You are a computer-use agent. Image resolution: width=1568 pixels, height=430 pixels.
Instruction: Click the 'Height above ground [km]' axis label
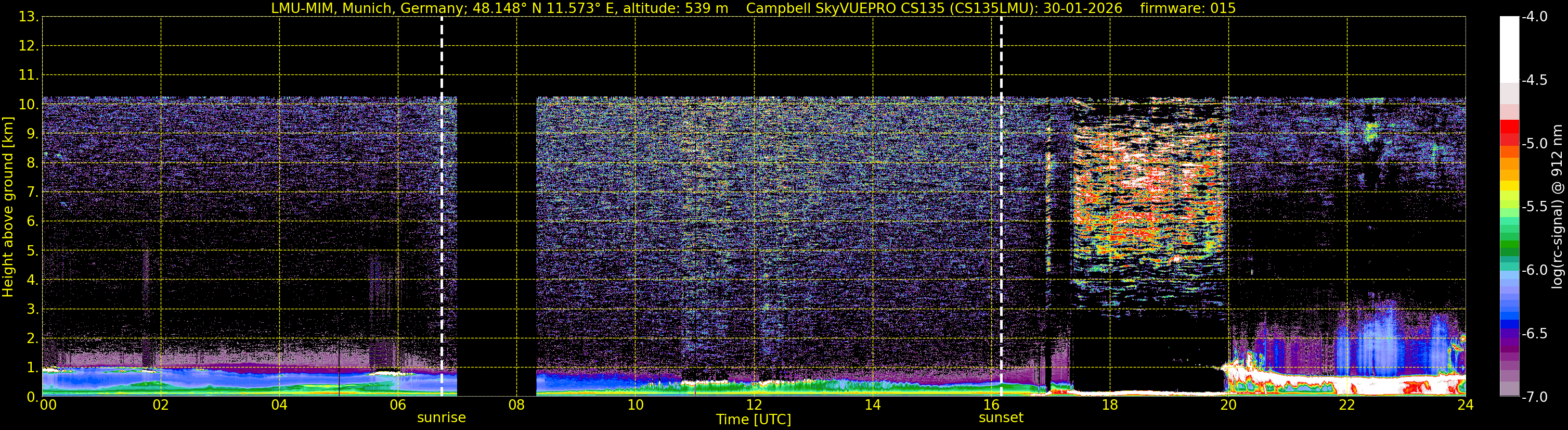coord(8,207)
